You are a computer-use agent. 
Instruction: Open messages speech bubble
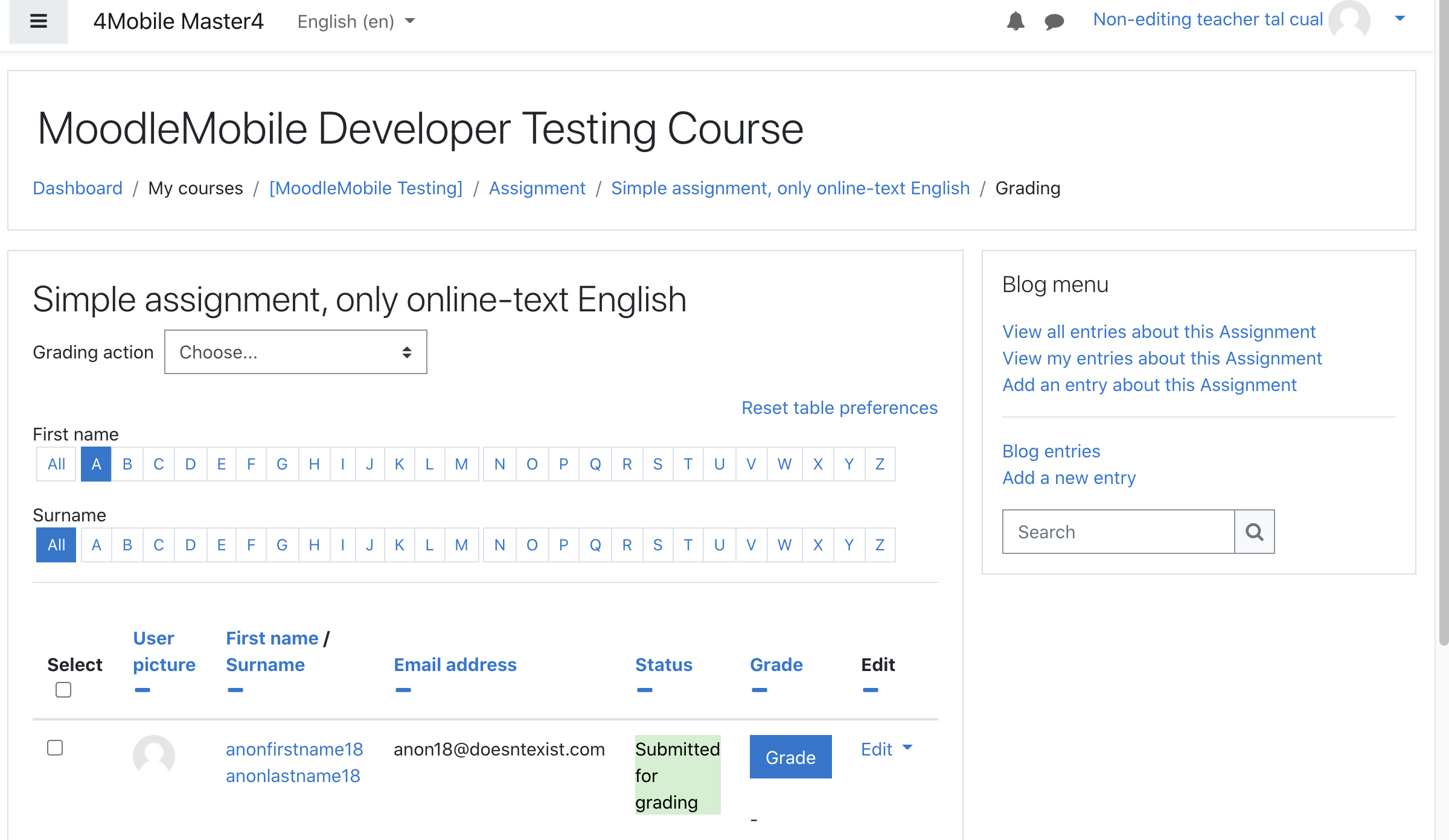click(x=1054, y=22)
